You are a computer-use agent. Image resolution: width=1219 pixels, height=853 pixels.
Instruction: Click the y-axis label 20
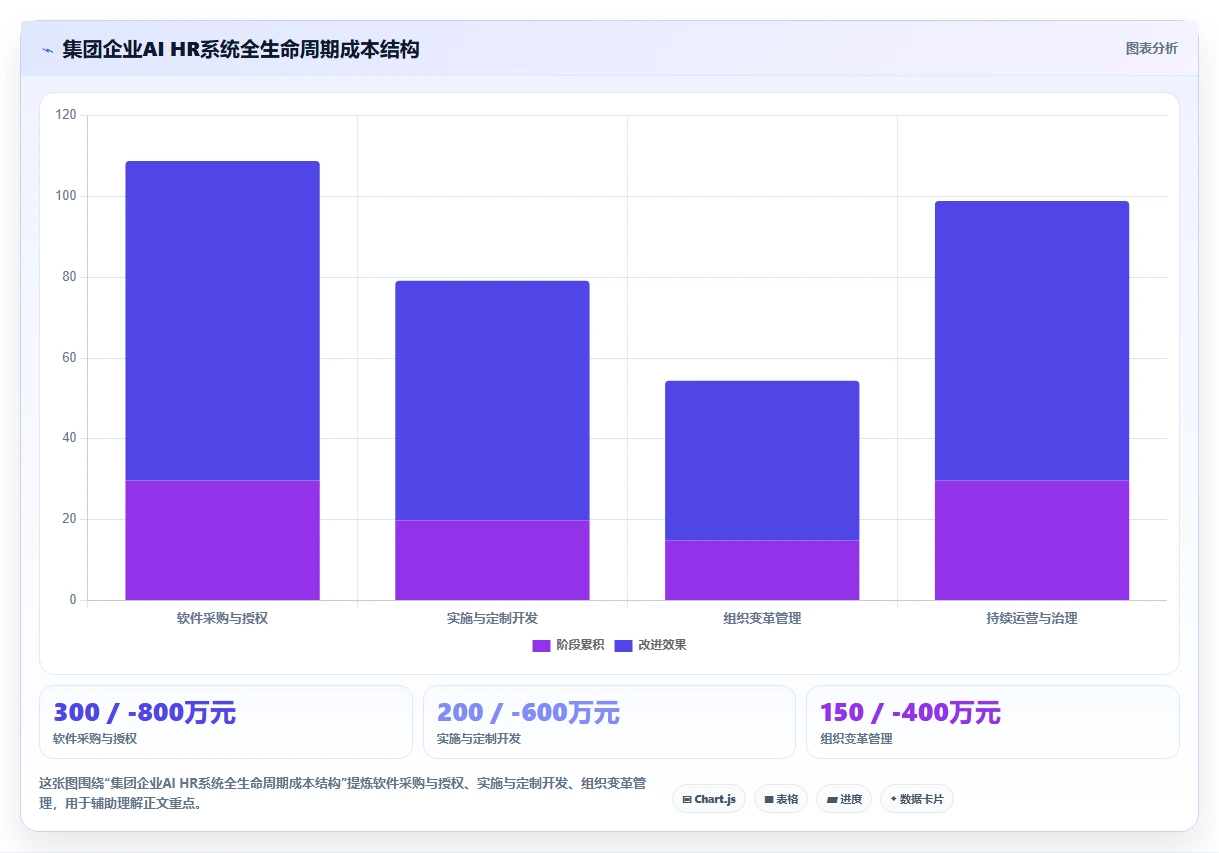(x=69, y=519)
